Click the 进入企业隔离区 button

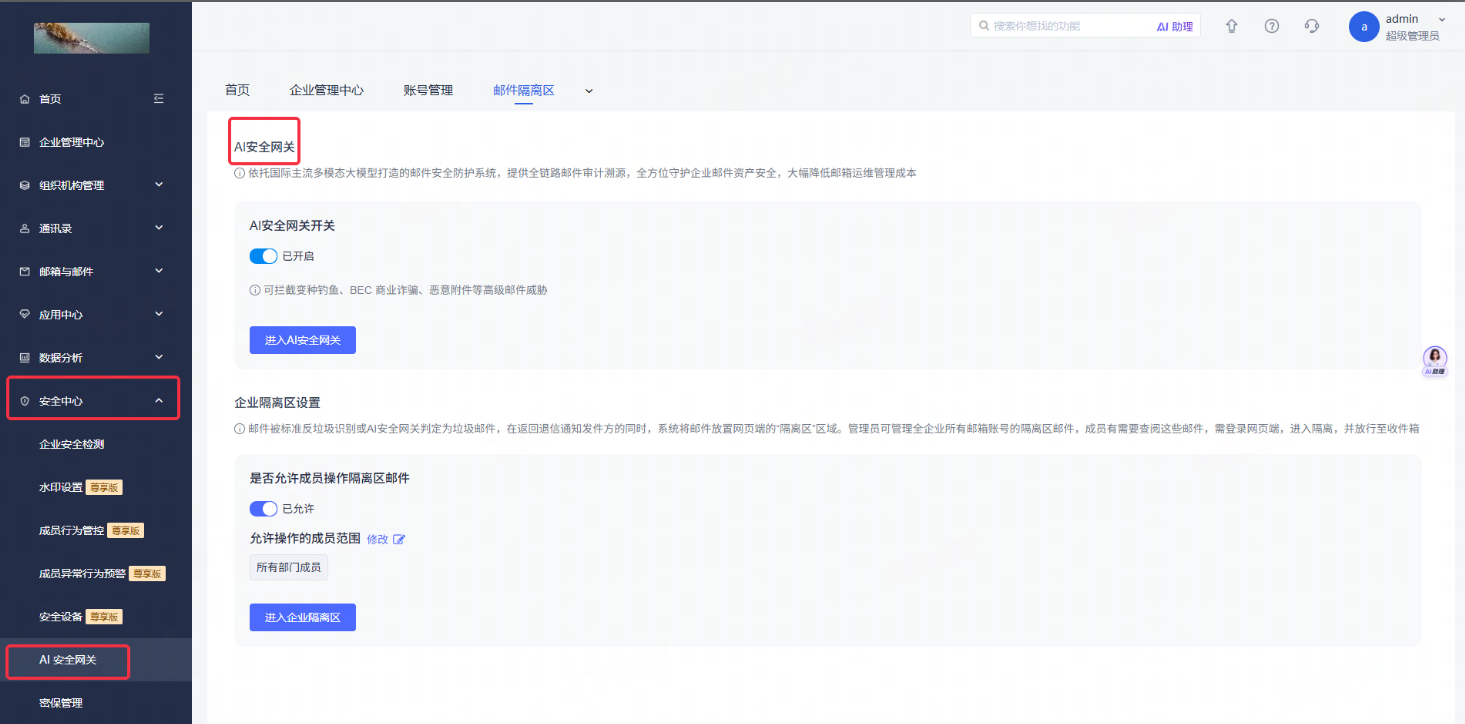click(303, 618)
